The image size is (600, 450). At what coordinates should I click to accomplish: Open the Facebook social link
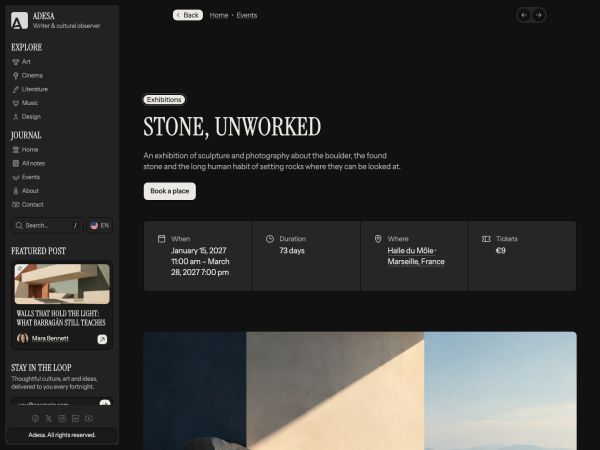(x=35, y=419)
